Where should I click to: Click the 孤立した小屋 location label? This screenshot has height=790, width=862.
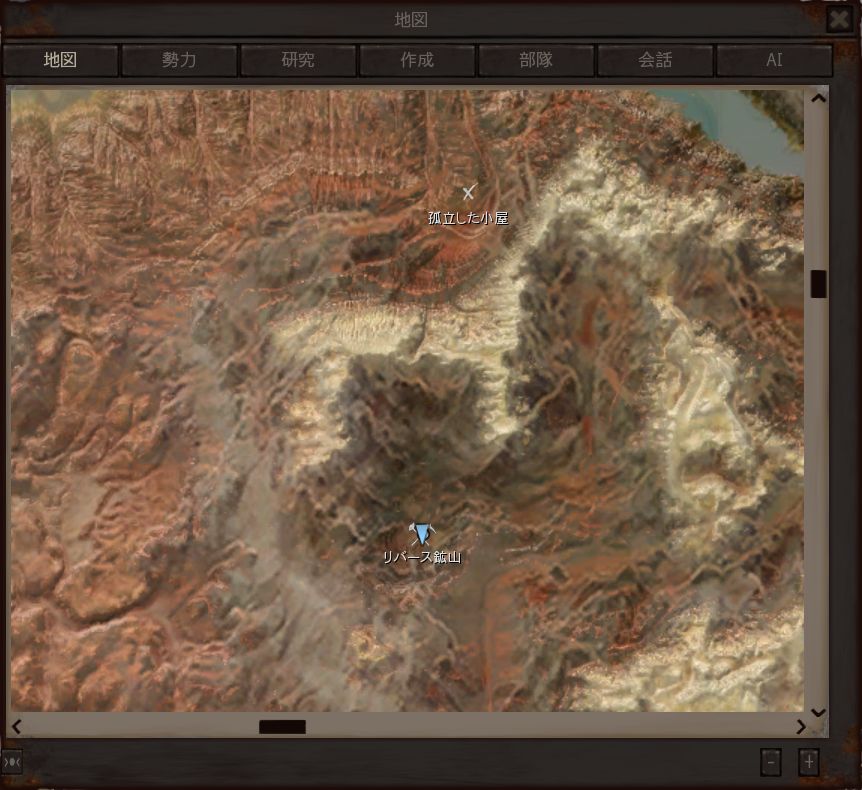[468, 218]
